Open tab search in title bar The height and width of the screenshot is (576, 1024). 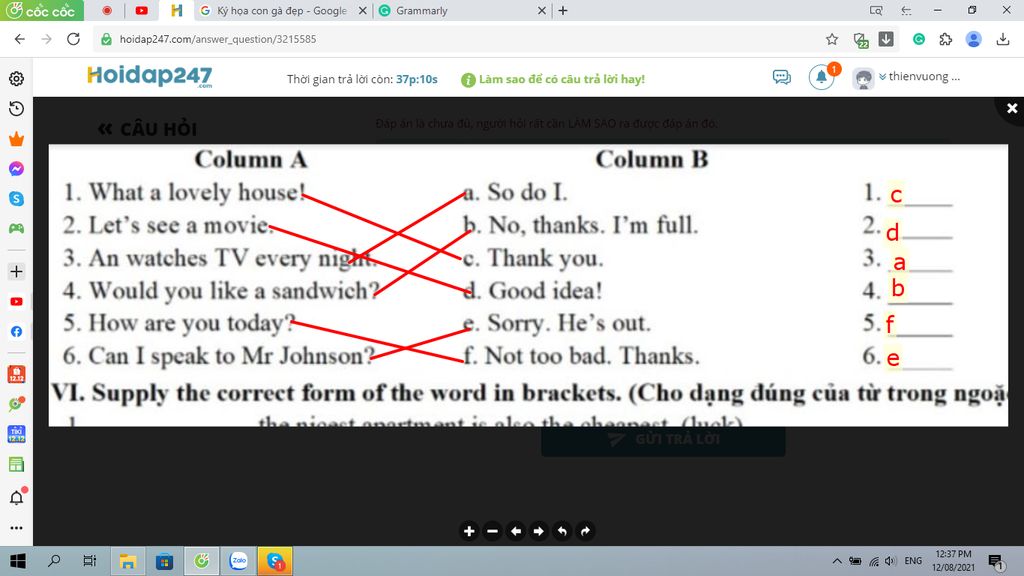click(x=876, y=10)
